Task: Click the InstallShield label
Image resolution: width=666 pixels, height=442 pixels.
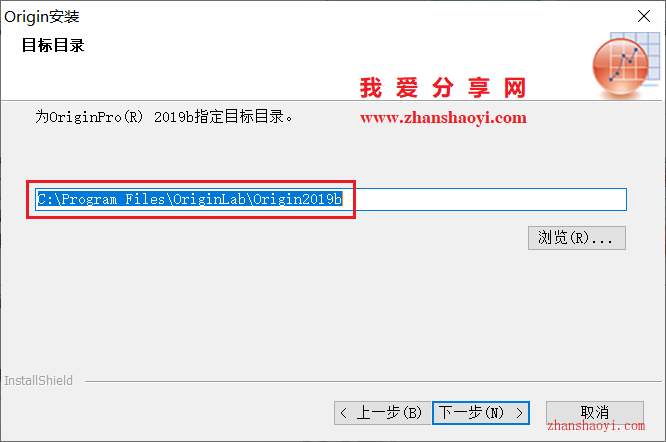Action: pyautogui.click(x=39, y=380)
